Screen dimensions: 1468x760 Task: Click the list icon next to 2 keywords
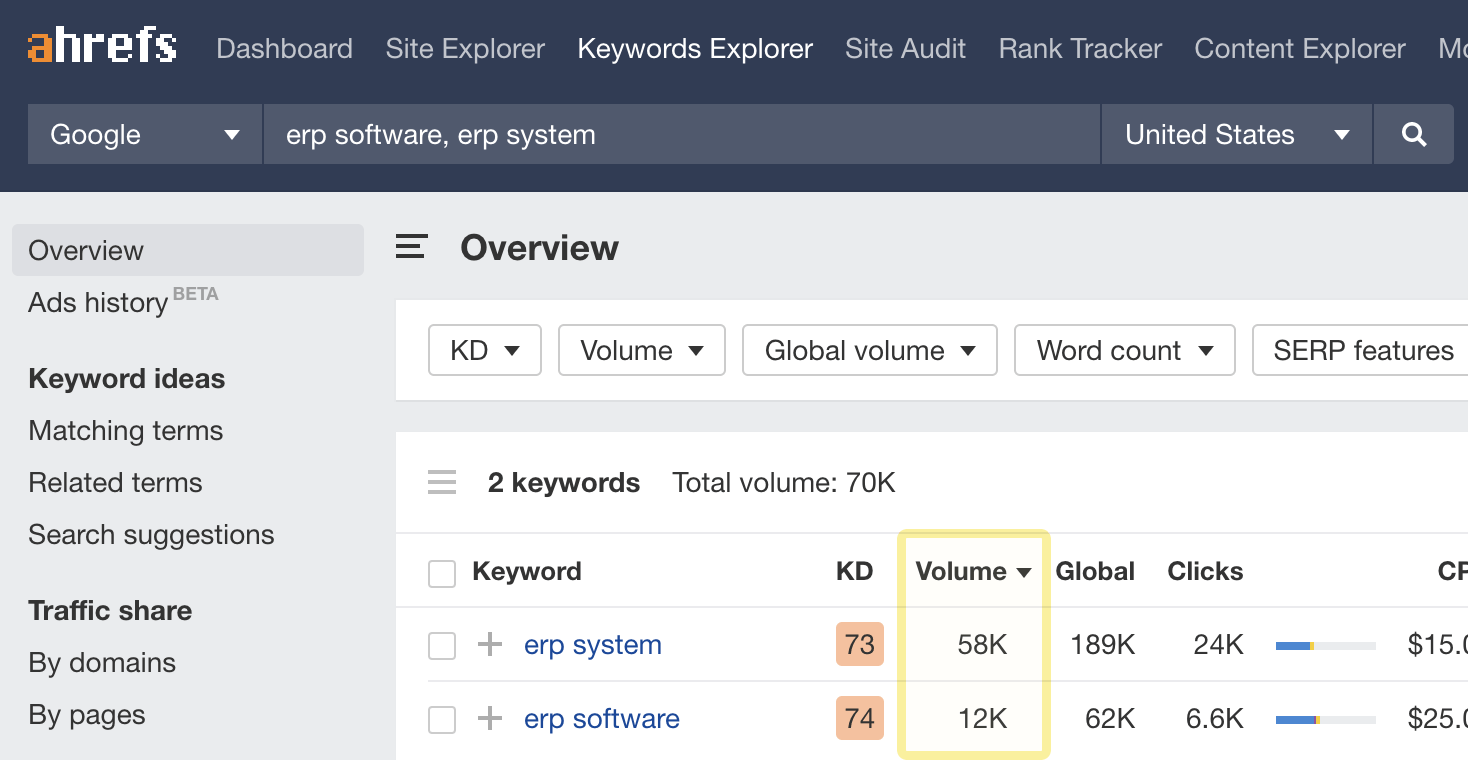(x=442, y=483)
